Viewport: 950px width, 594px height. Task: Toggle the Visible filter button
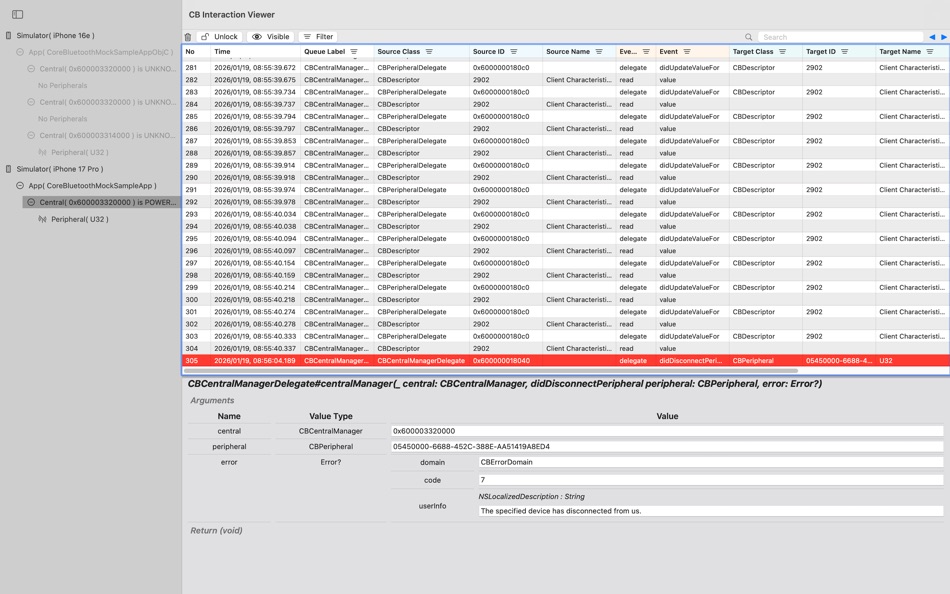click(272, 36)
